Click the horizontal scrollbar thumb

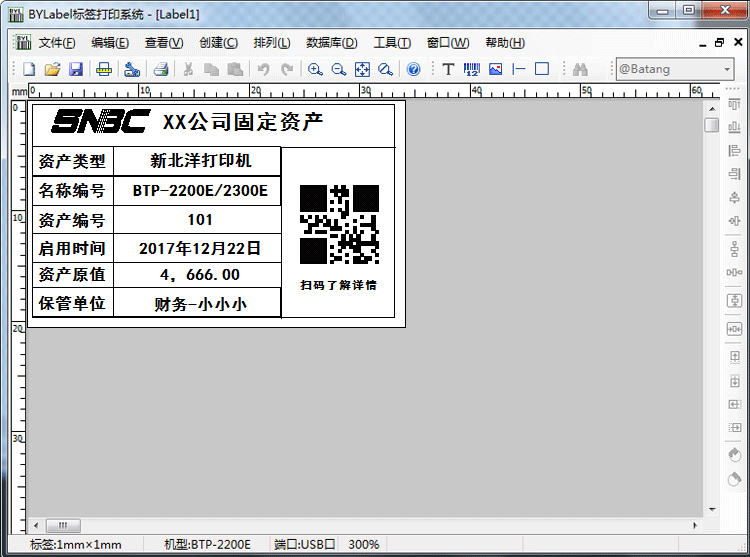coord(63,525)
